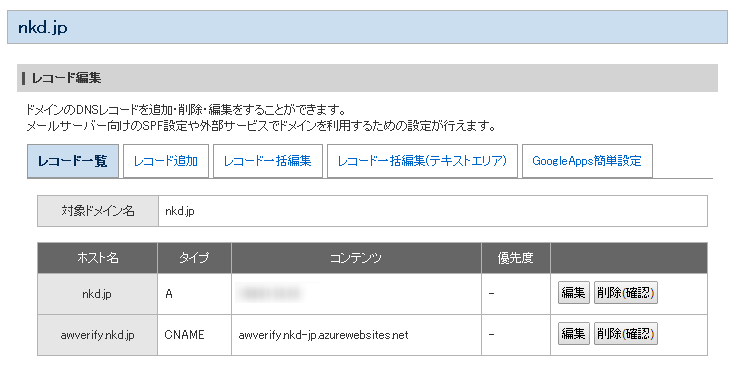
Task: Open レコード一括編集(テキストエリア) tab
Action: [x=422, y=161]
